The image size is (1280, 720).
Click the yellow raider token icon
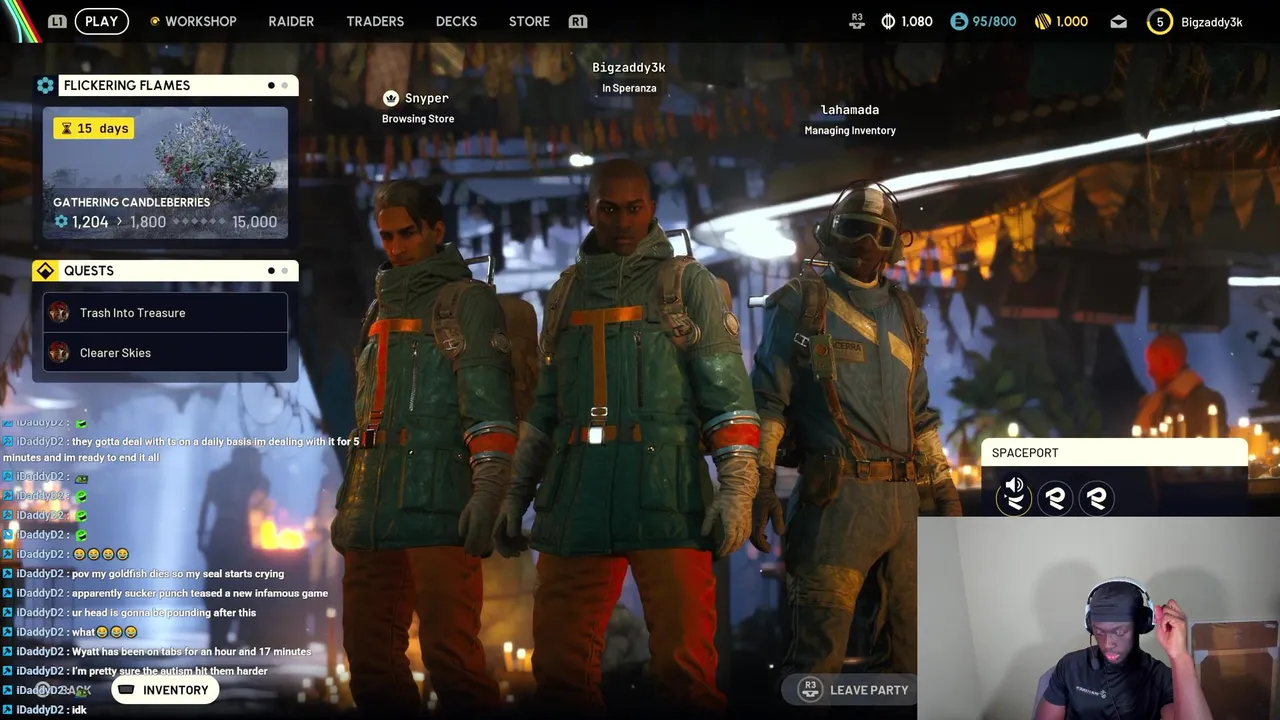[x=1041, y=21]
